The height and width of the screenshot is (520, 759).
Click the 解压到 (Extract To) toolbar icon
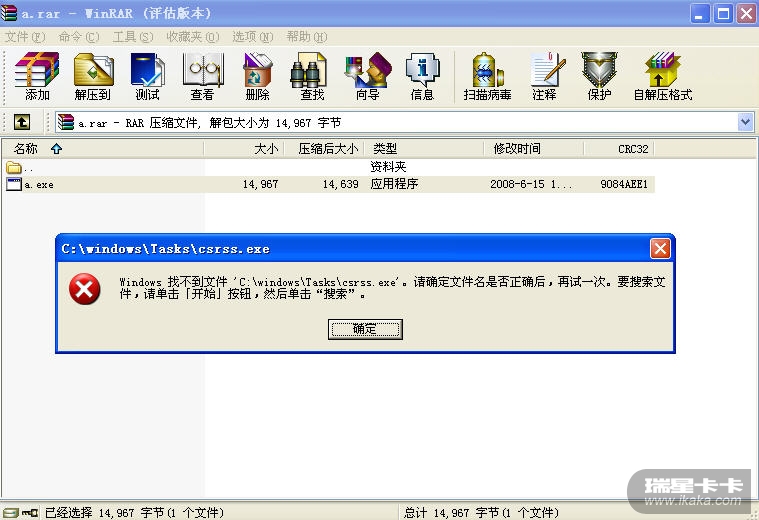tap(93, 76)
